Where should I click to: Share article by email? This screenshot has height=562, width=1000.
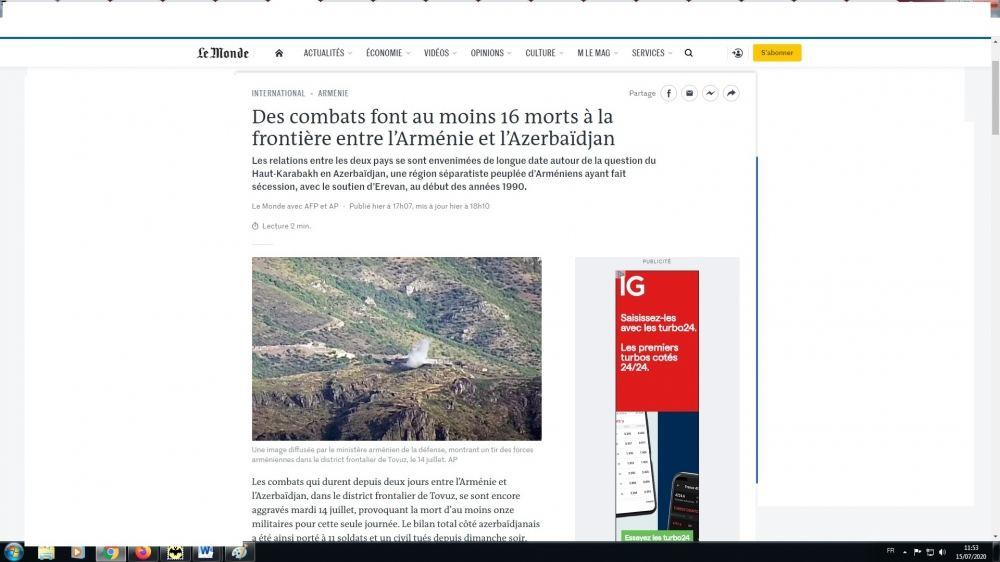pyautogui.click(x=689, y=93)
